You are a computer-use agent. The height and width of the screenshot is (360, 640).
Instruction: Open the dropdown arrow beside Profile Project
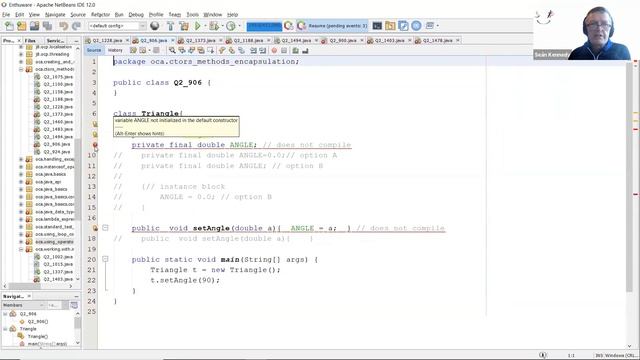point(239,26)
